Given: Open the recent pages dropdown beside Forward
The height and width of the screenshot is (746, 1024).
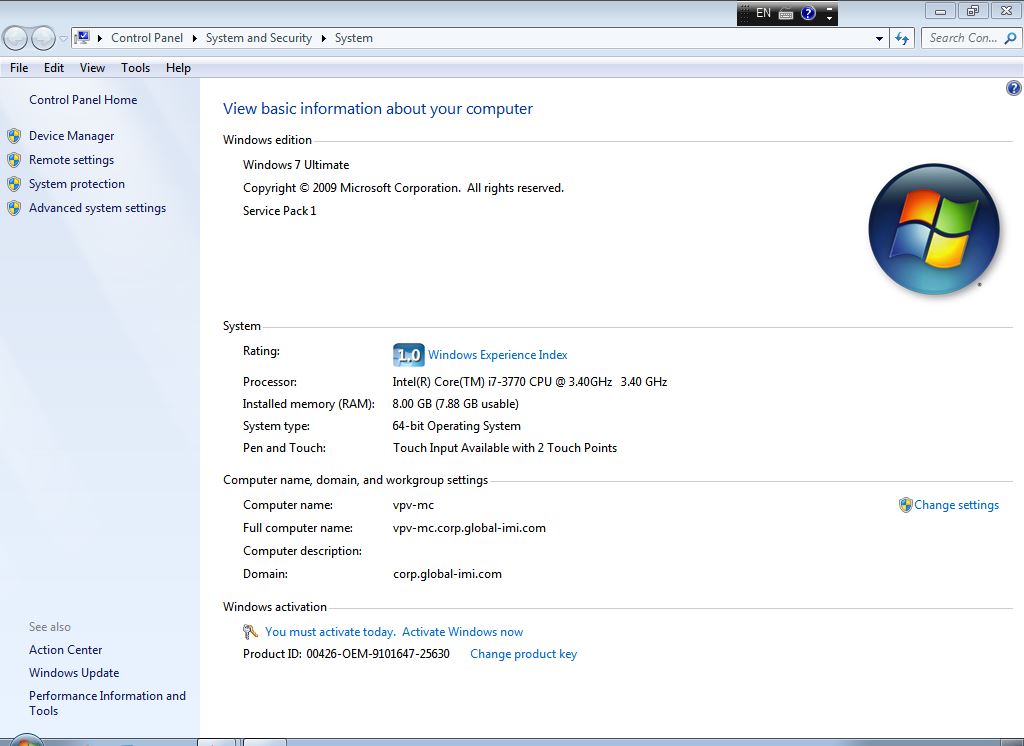Looking at the screenshot, I should (x=63, y=38).
